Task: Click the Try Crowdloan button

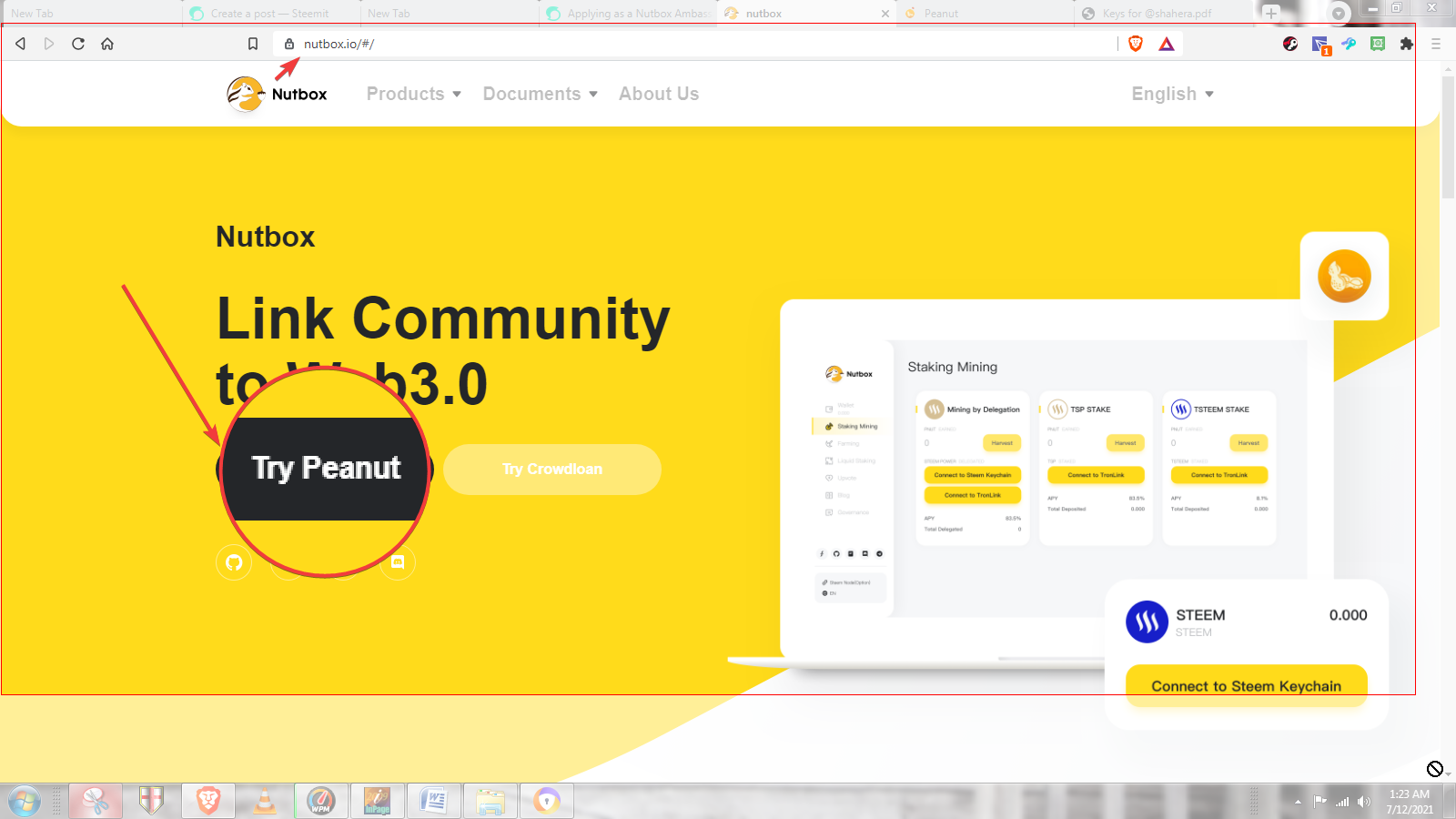Action: tap(552, 470)
